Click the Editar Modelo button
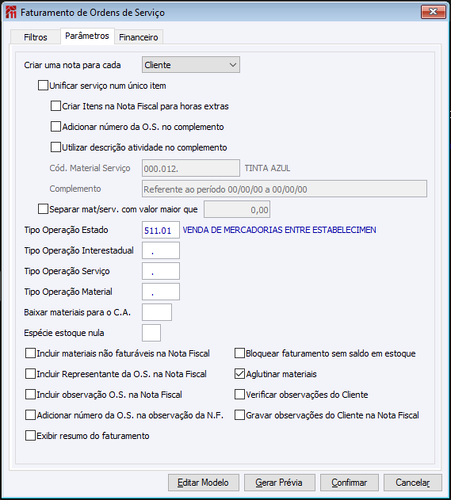451x500 pixels. click(x=203, y=483)
